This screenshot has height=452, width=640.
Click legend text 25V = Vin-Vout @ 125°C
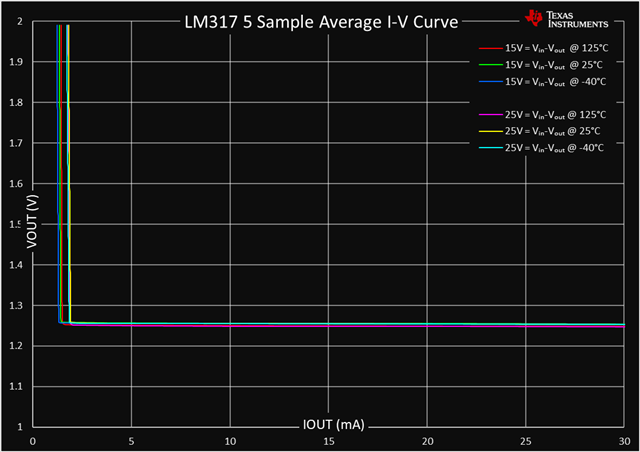[x=556, y=115]
